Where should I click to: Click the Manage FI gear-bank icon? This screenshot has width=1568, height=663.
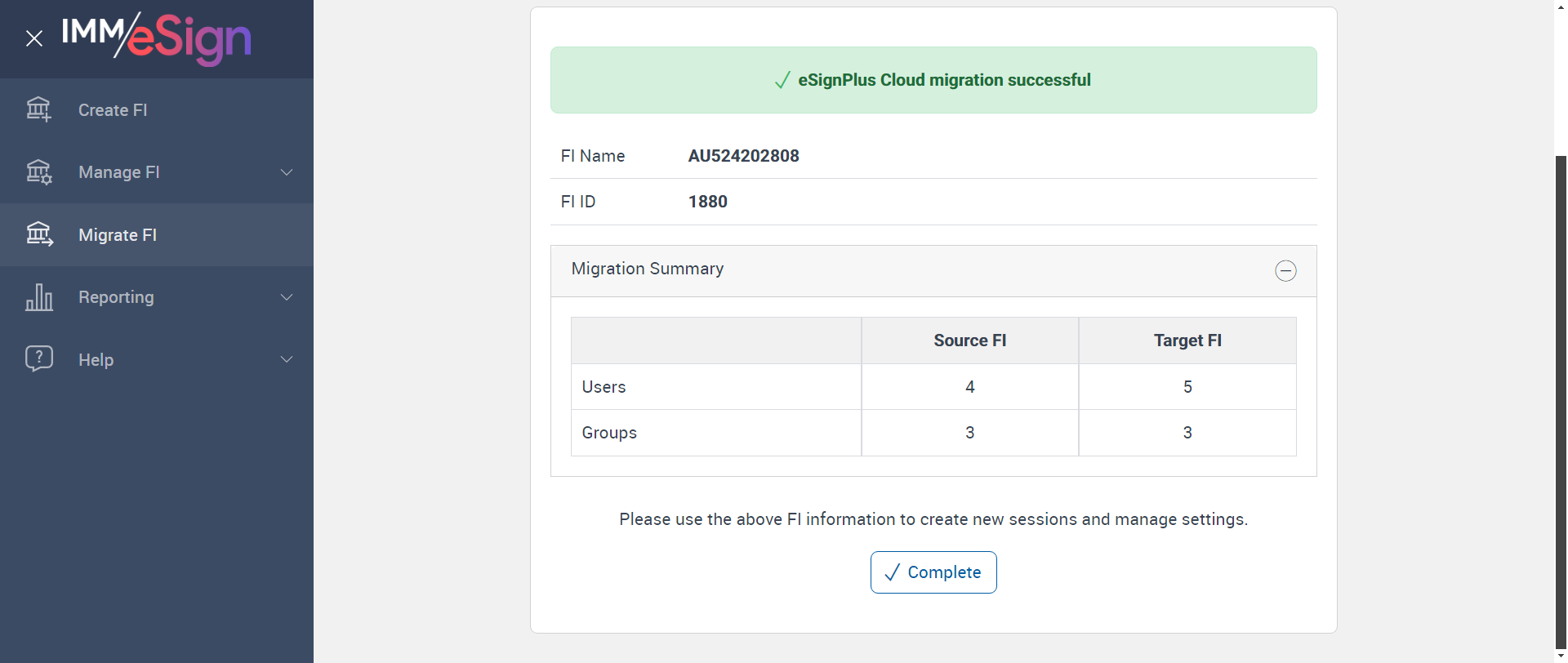click(38, 172)
